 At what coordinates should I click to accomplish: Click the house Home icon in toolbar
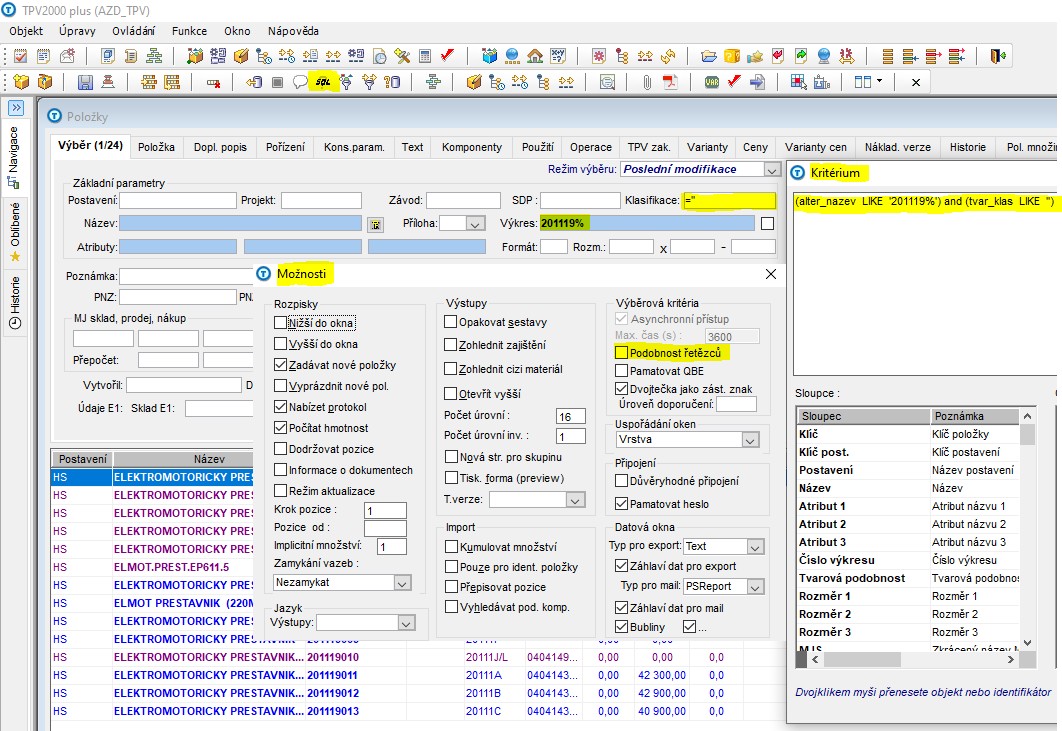pos(535,56)
